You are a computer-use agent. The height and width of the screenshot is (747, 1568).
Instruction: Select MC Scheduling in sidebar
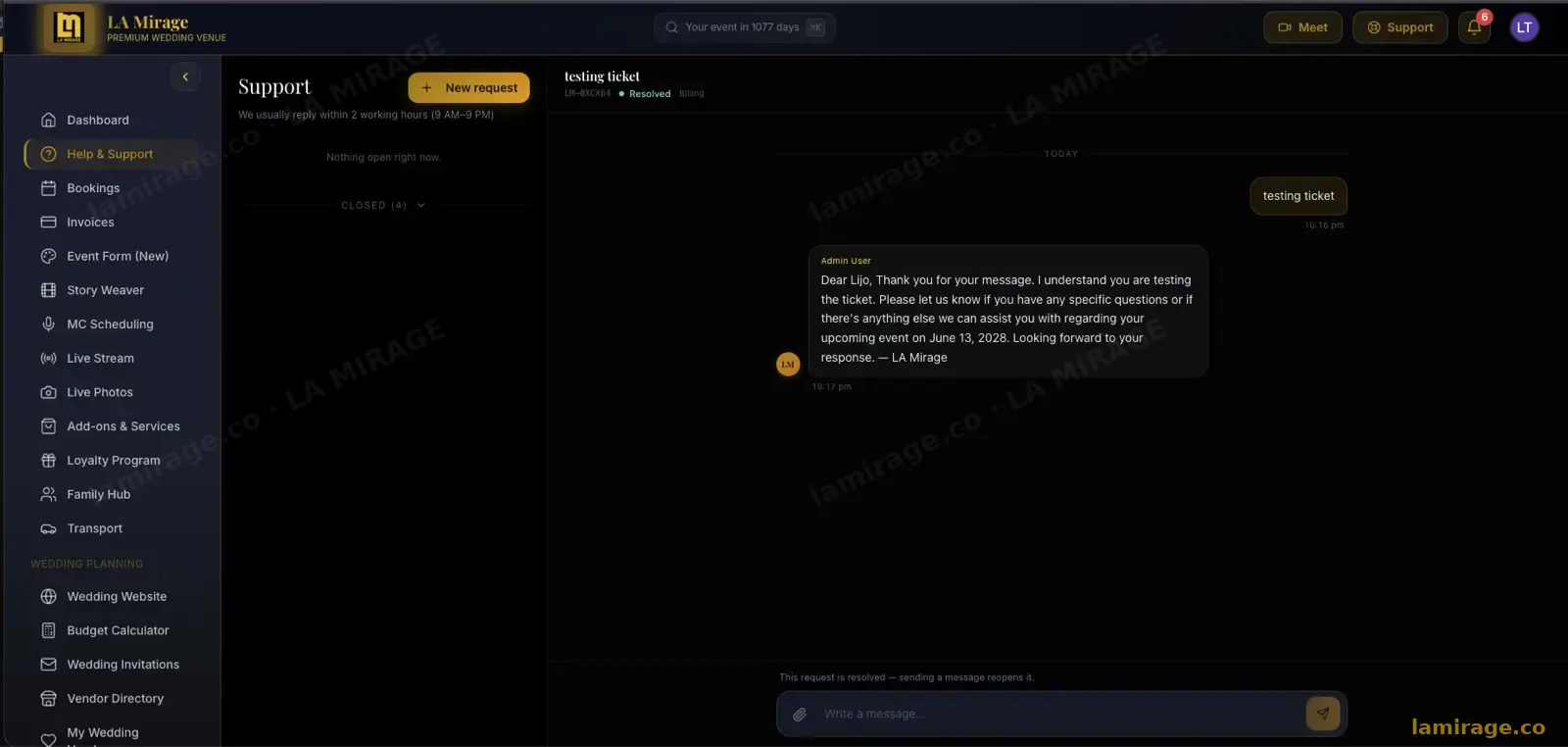point(113,324)
